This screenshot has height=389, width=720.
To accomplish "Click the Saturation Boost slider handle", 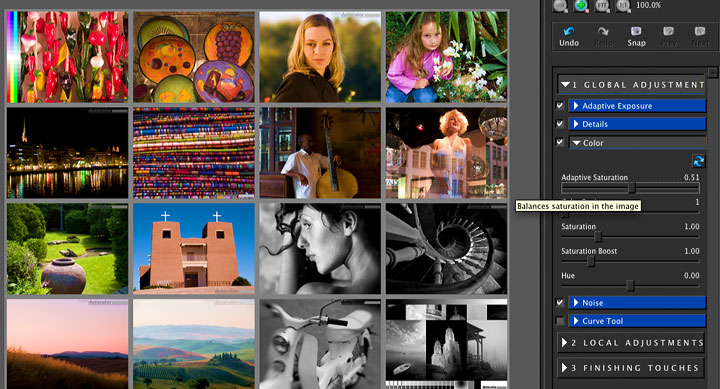I will (591, 261).
